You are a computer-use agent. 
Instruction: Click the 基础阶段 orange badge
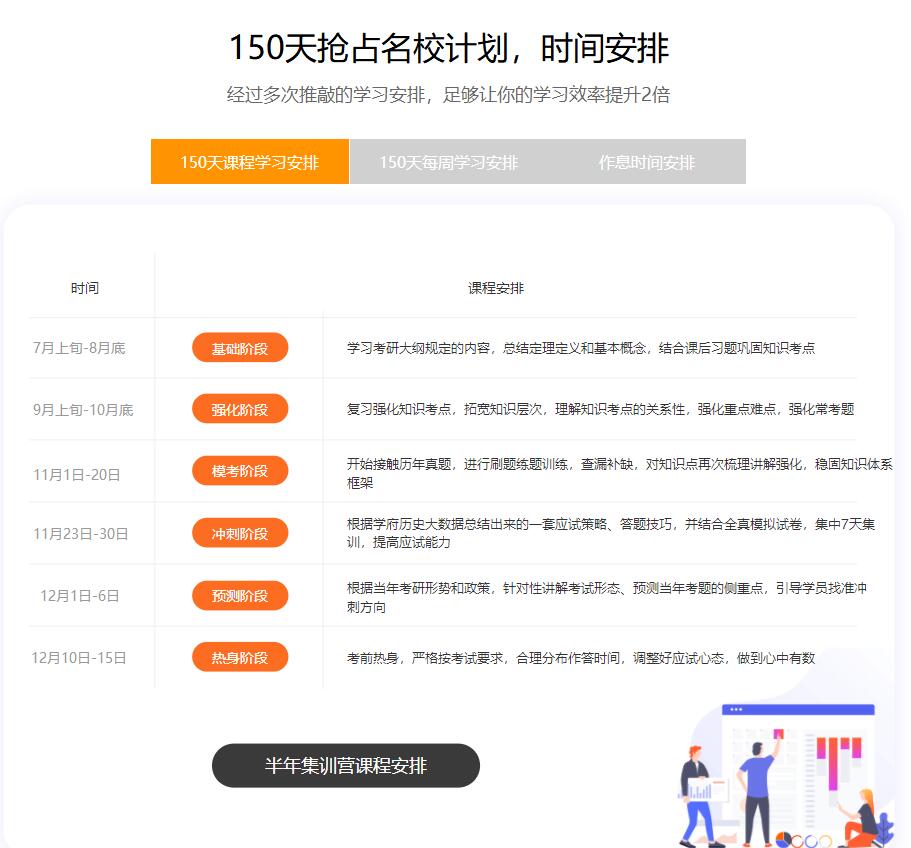click(240, 348)
